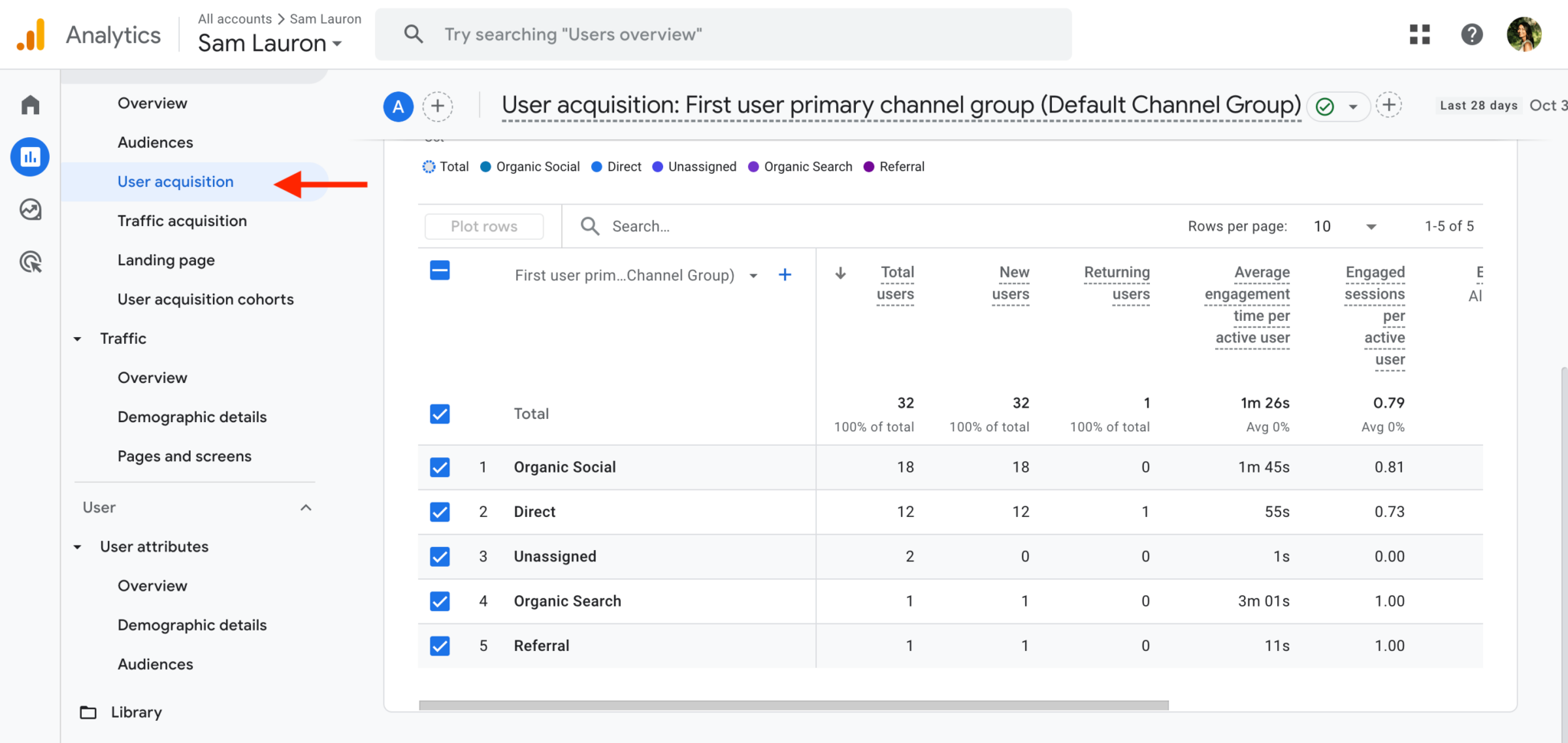Screen dimensions: 1568x743
Task: Add a comparison using the plus circle icon
Action: (x=438, y=106)
